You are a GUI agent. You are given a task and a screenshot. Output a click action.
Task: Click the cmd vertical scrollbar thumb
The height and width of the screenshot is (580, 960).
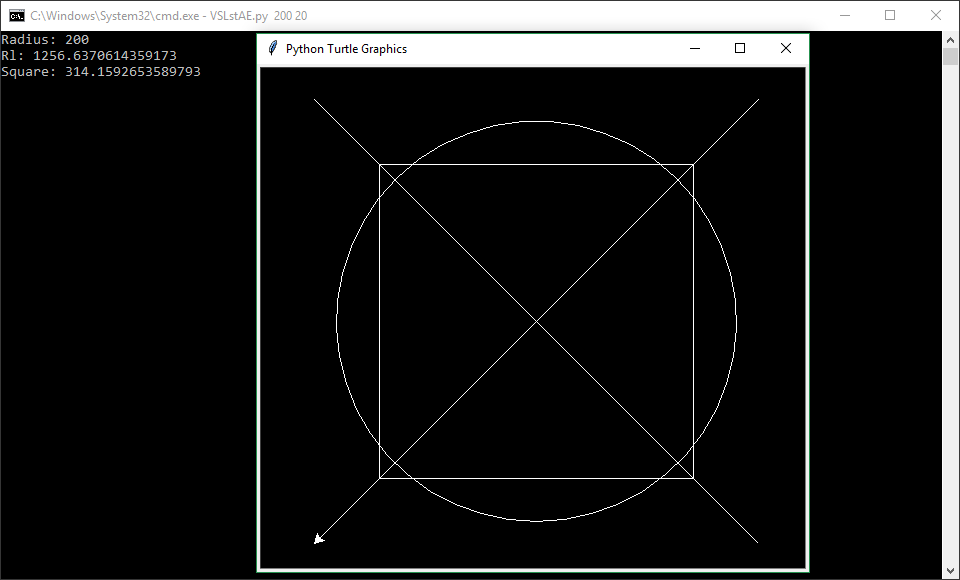tap(950, 56)
